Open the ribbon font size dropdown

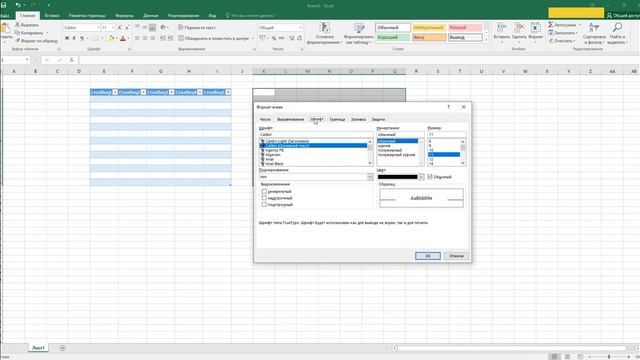[x=113, y=27]
